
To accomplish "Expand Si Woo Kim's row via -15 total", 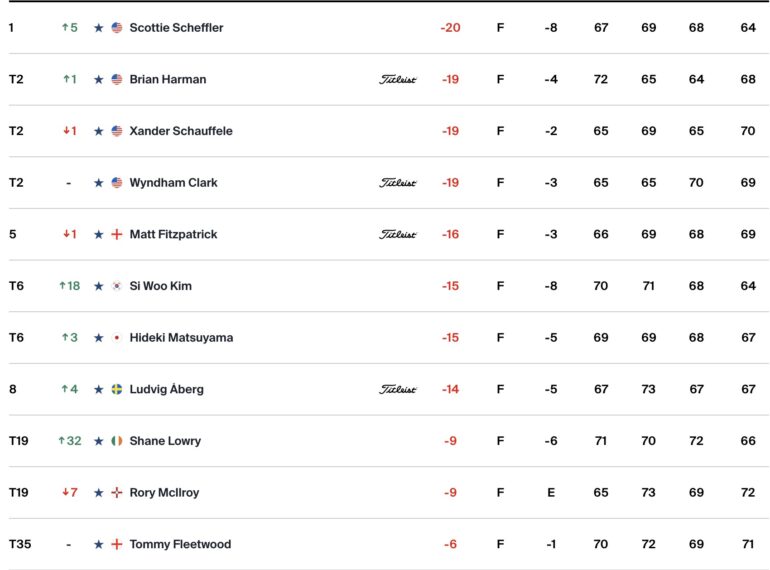I will (x=450, y=286).
